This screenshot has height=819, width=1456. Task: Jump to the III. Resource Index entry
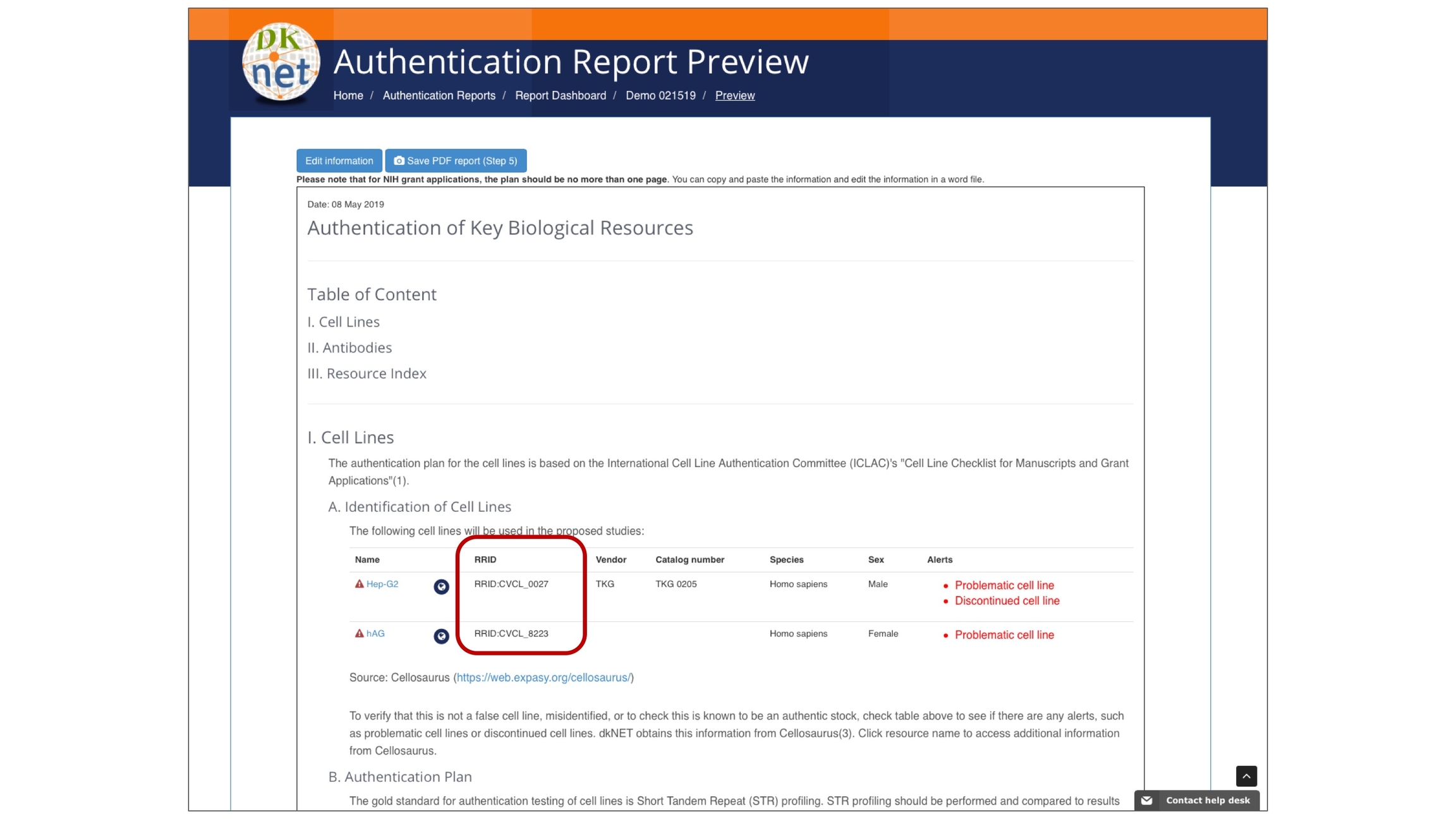click(367, 373)
